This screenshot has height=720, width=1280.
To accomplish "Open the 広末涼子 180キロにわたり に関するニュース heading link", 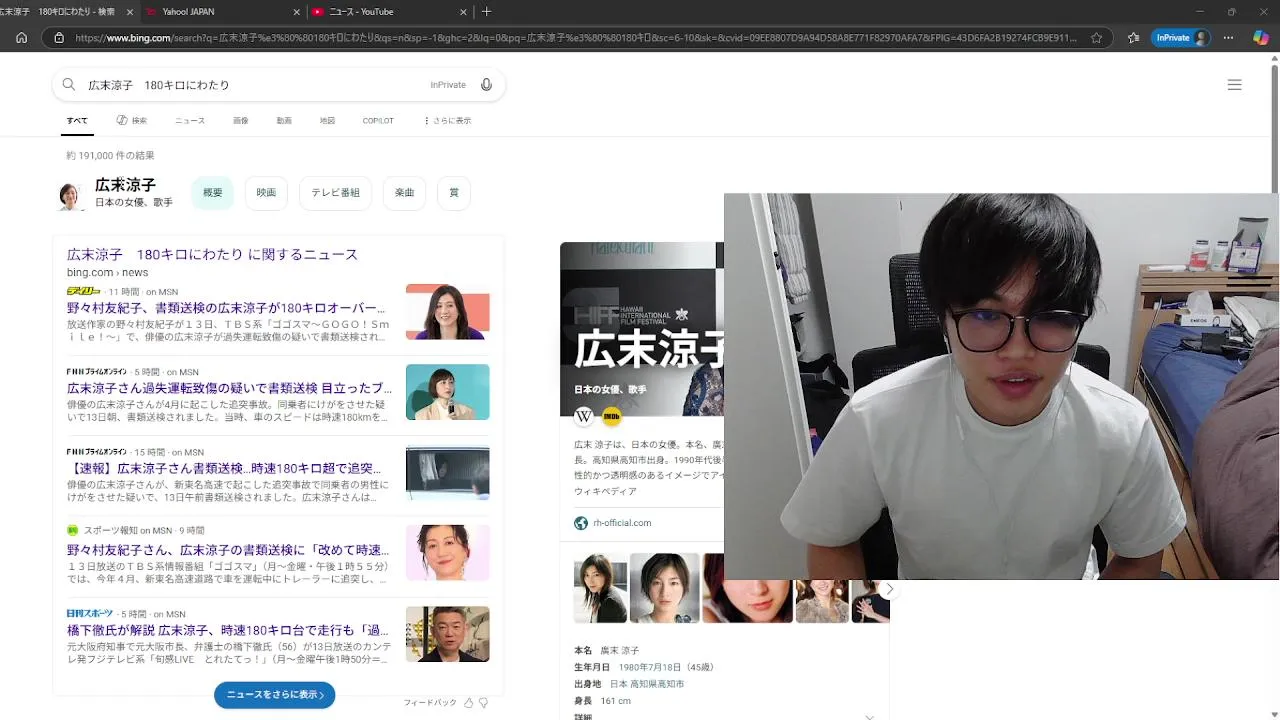I will click(212, 255).
